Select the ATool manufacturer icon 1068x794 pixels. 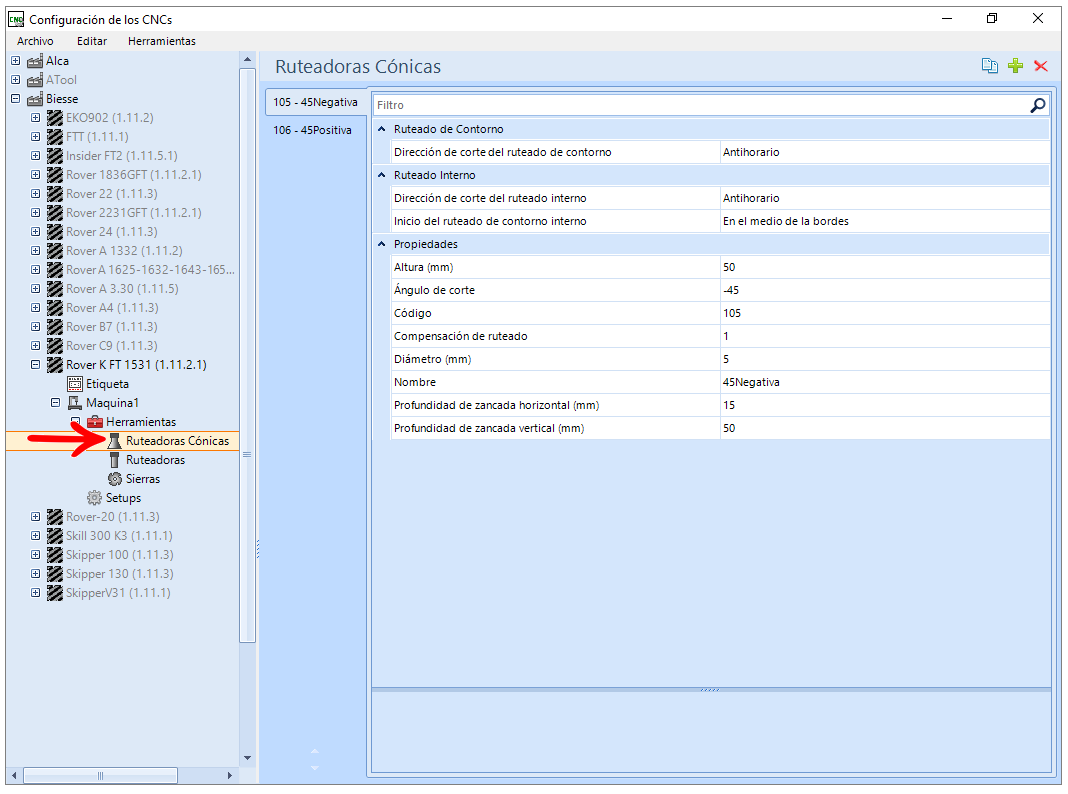click(35, 80)
